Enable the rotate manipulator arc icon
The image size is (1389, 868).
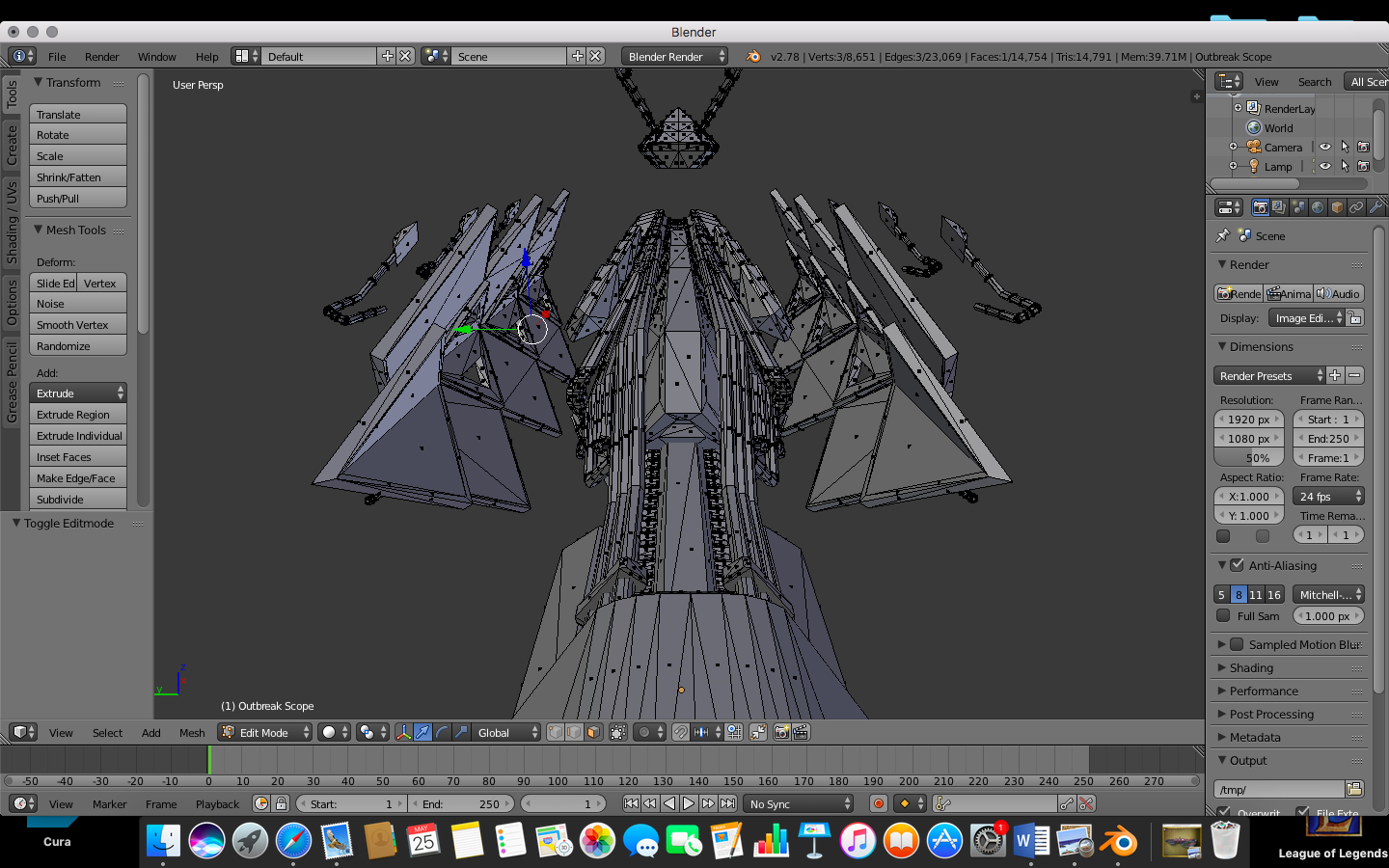pos(442,732)
